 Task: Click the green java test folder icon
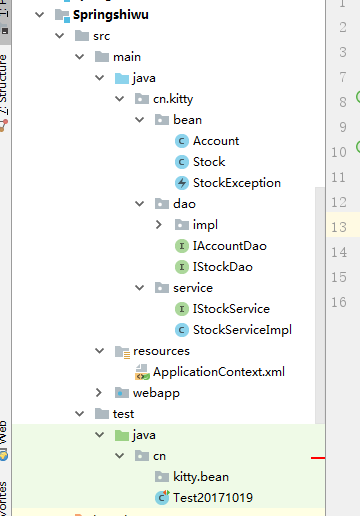click(122, 435)
